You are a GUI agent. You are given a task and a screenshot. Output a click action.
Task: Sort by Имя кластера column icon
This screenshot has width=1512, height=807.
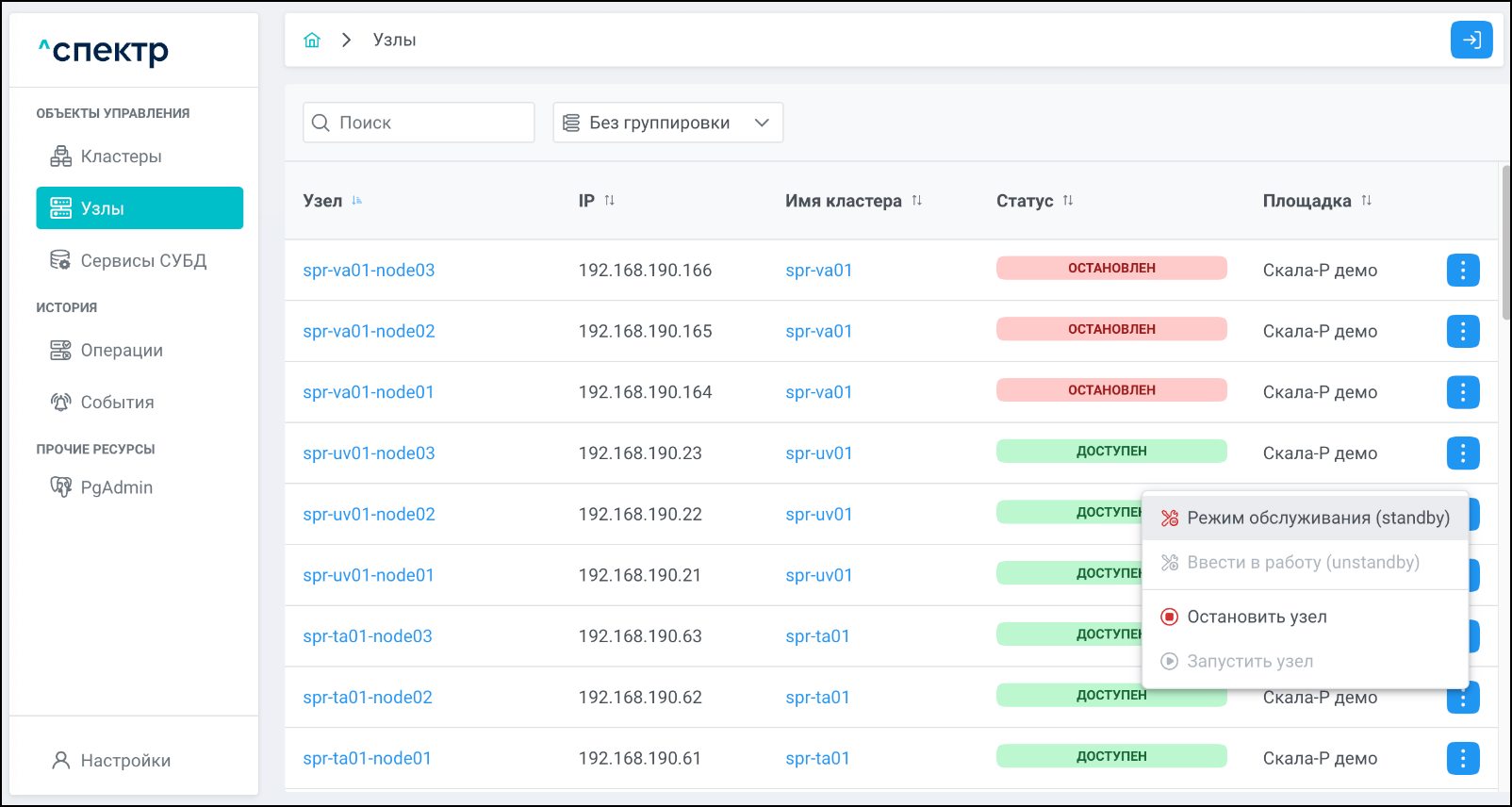(x=916, y=201)
